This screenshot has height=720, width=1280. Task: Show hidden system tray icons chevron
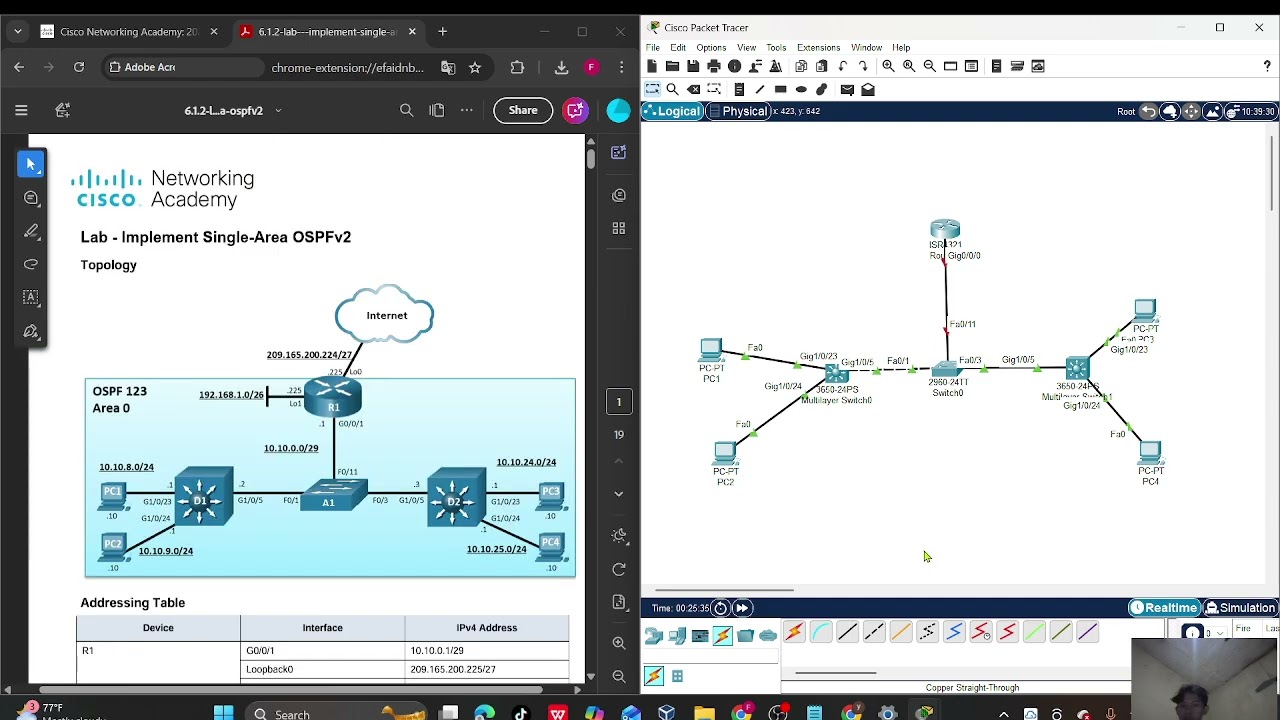point(1004,714)
